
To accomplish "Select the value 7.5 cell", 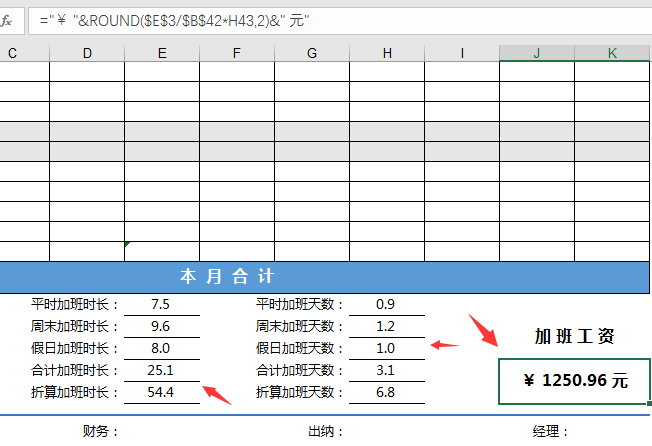I will (162, 304).
